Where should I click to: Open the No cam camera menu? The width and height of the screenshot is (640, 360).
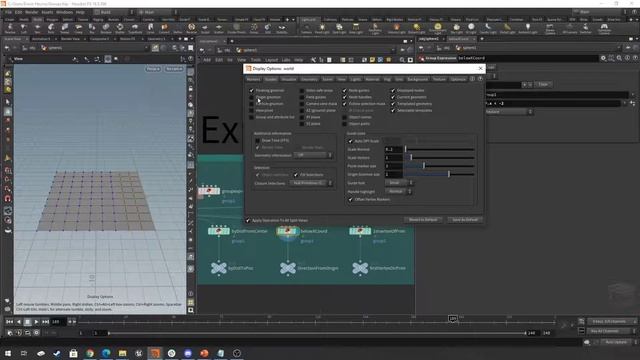point(174,69)
